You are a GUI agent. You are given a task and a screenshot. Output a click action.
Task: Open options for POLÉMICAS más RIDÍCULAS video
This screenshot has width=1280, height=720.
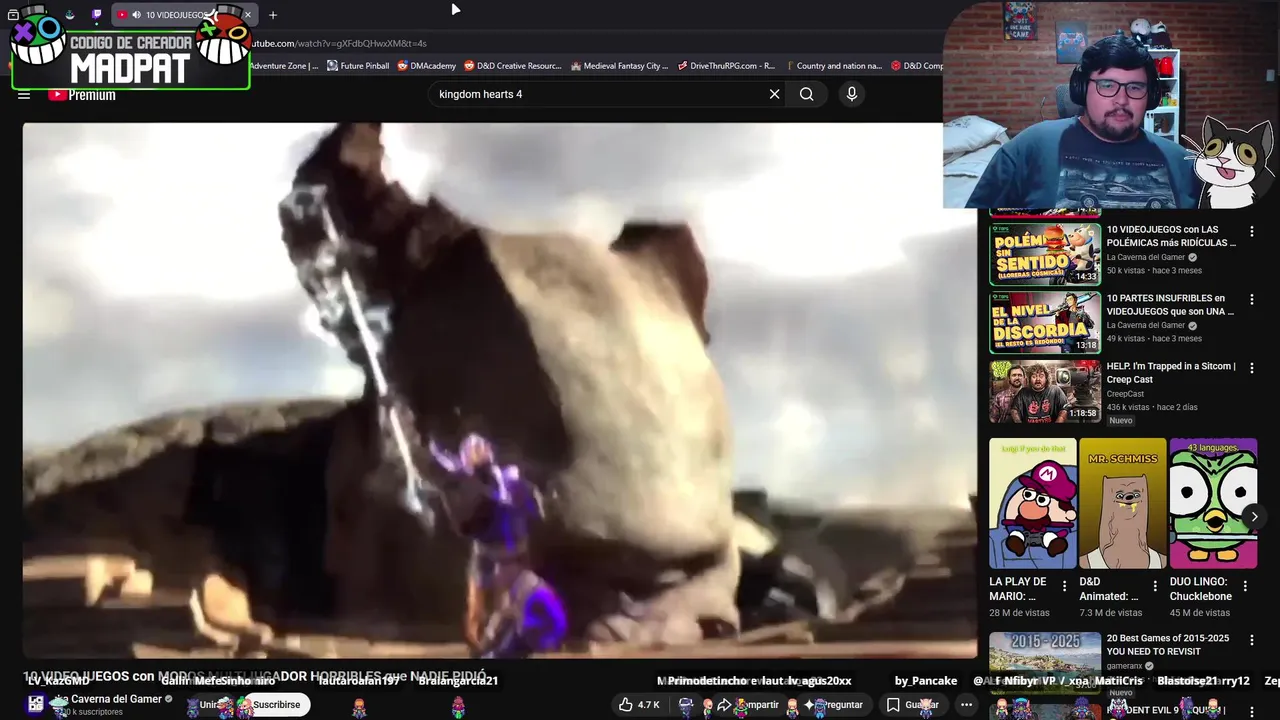(x=1251, y=231)
